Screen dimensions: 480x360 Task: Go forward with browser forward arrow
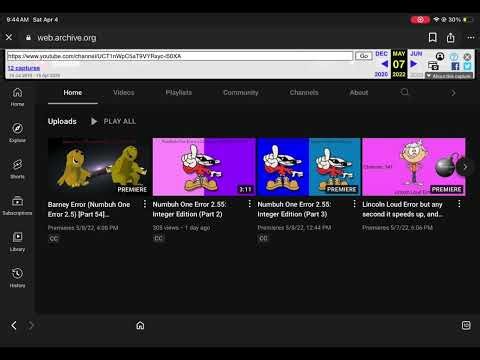(31, 325)
